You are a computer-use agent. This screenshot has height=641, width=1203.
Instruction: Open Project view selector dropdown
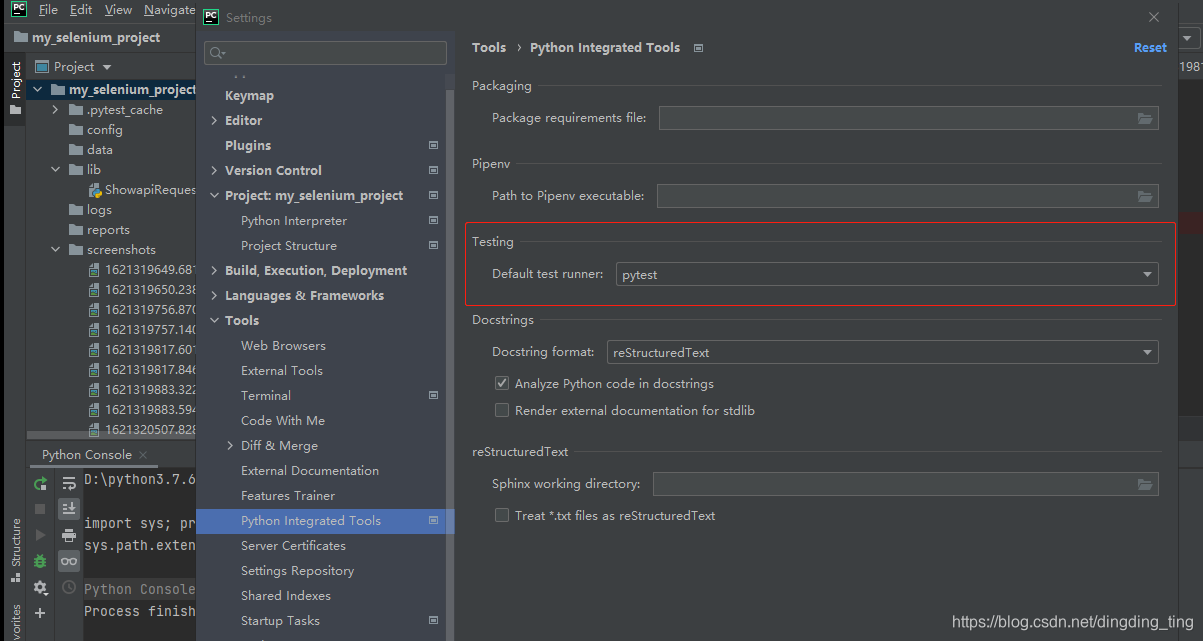point(107,67)
